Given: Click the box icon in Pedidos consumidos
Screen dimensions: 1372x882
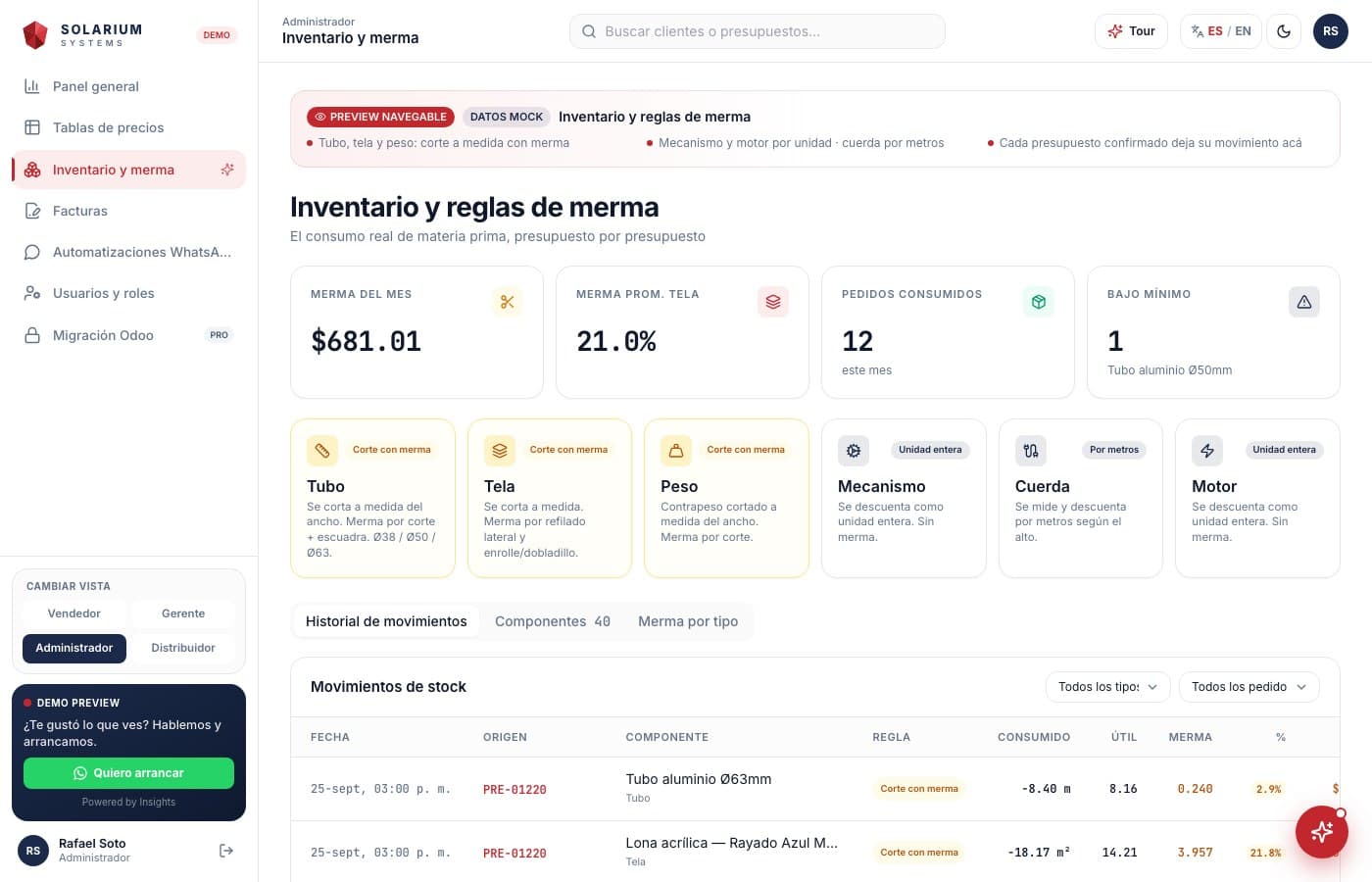Looking at the screenshot, I should point(1039,302).
